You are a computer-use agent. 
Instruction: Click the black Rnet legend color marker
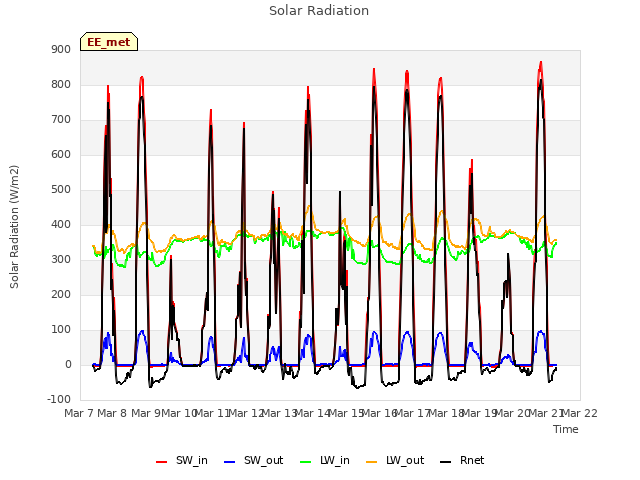click(x=446, y=462)
